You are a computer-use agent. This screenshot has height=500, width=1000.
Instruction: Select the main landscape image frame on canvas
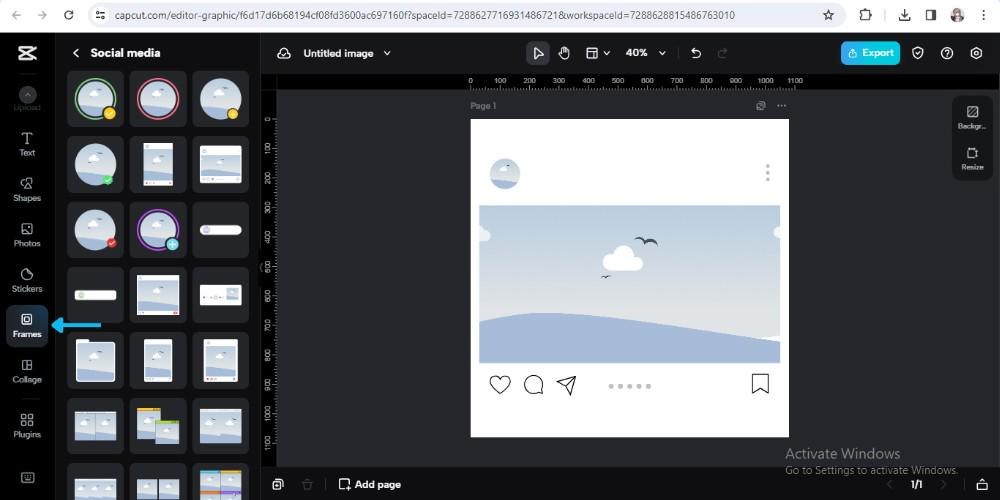(629, 284)
